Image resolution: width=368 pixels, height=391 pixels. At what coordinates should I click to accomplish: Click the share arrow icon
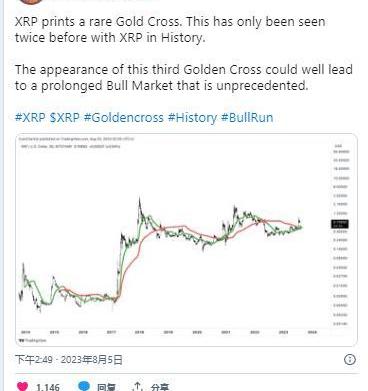137,387
